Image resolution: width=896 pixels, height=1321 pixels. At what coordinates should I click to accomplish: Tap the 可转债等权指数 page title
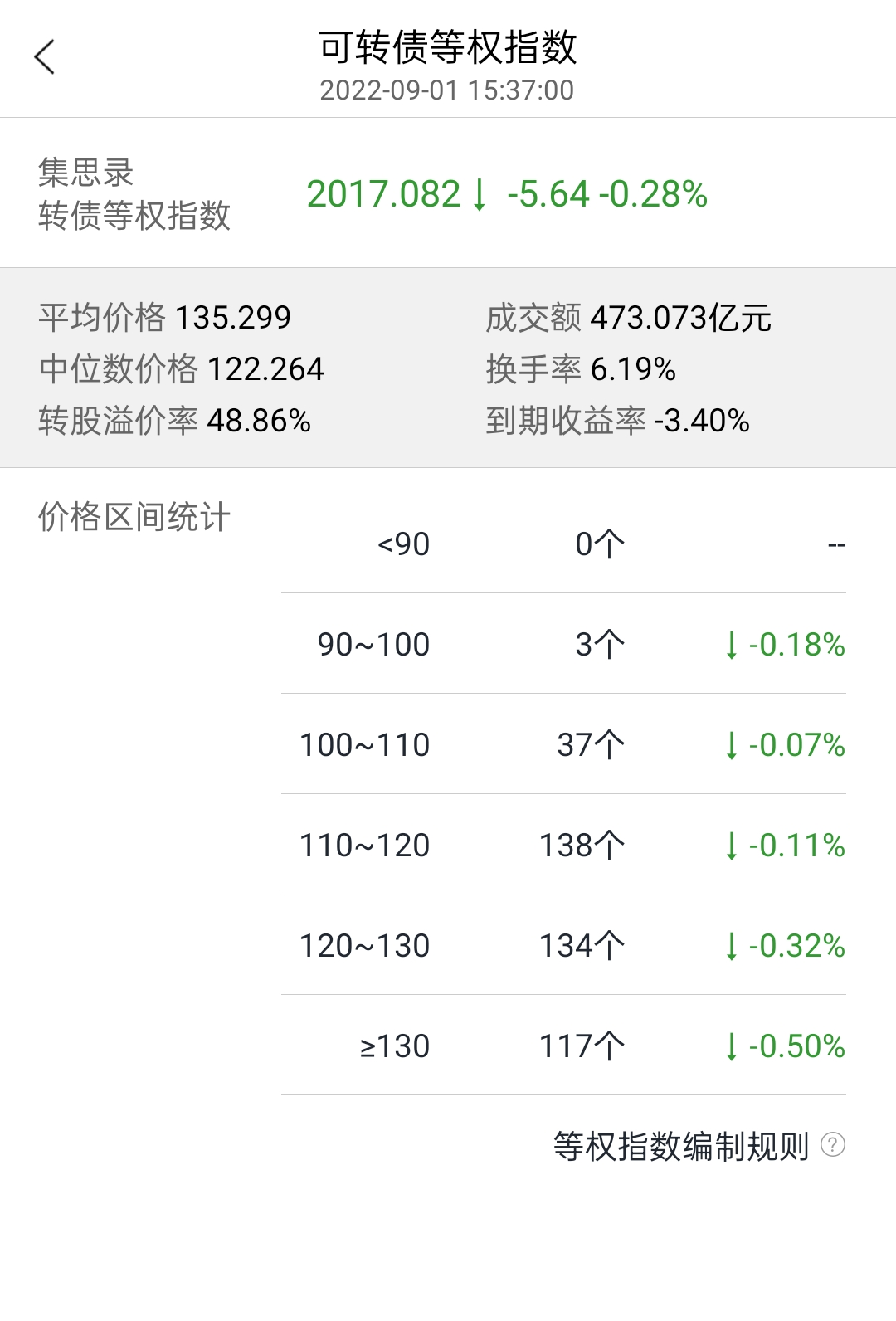tap(447, 47)
